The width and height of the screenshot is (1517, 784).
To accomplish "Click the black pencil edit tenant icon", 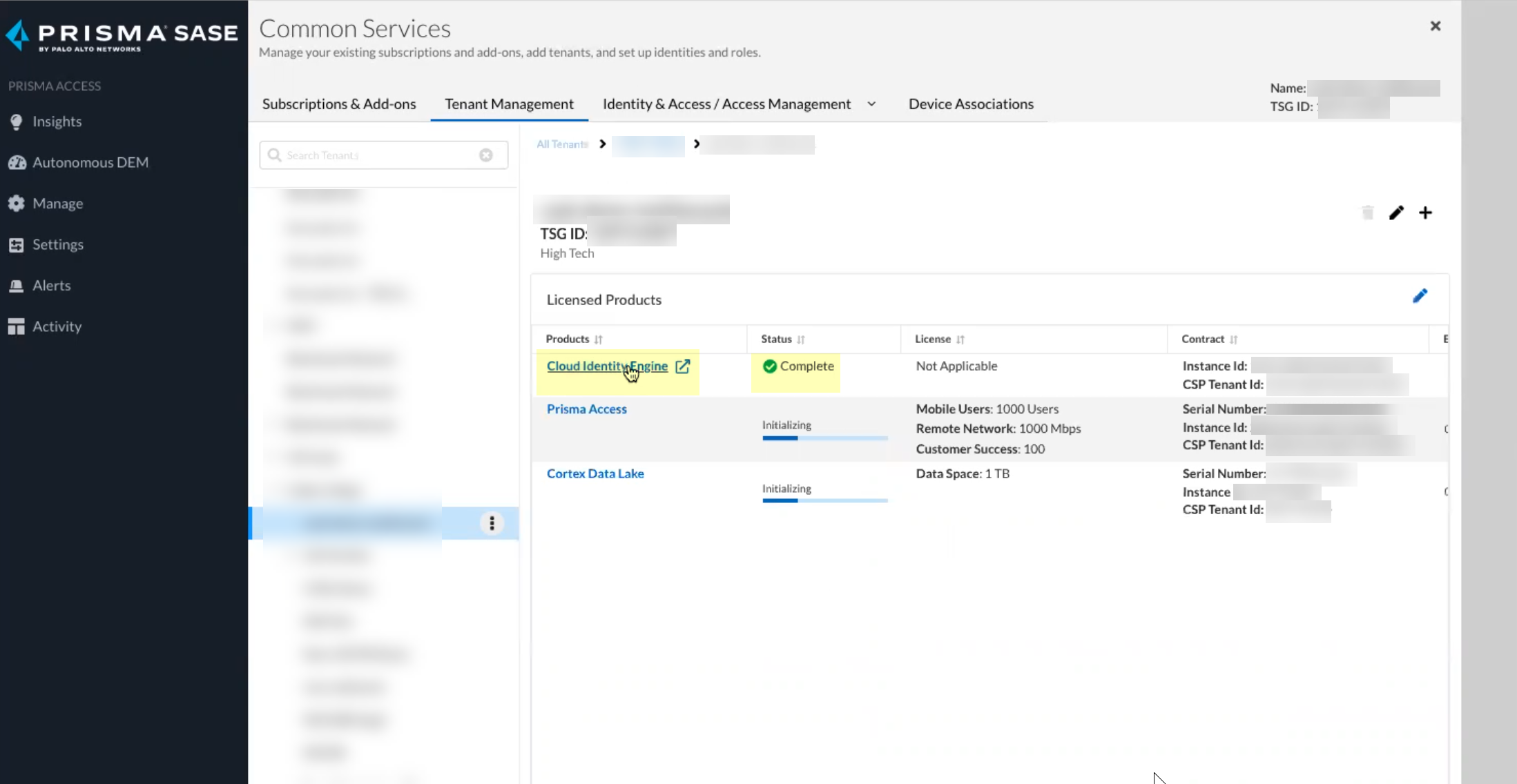I will (x=1396, y=213).
